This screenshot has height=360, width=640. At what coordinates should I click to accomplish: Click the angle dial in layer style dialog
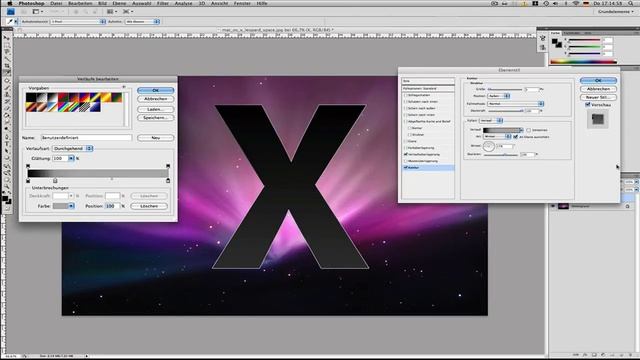pos(489,146)
